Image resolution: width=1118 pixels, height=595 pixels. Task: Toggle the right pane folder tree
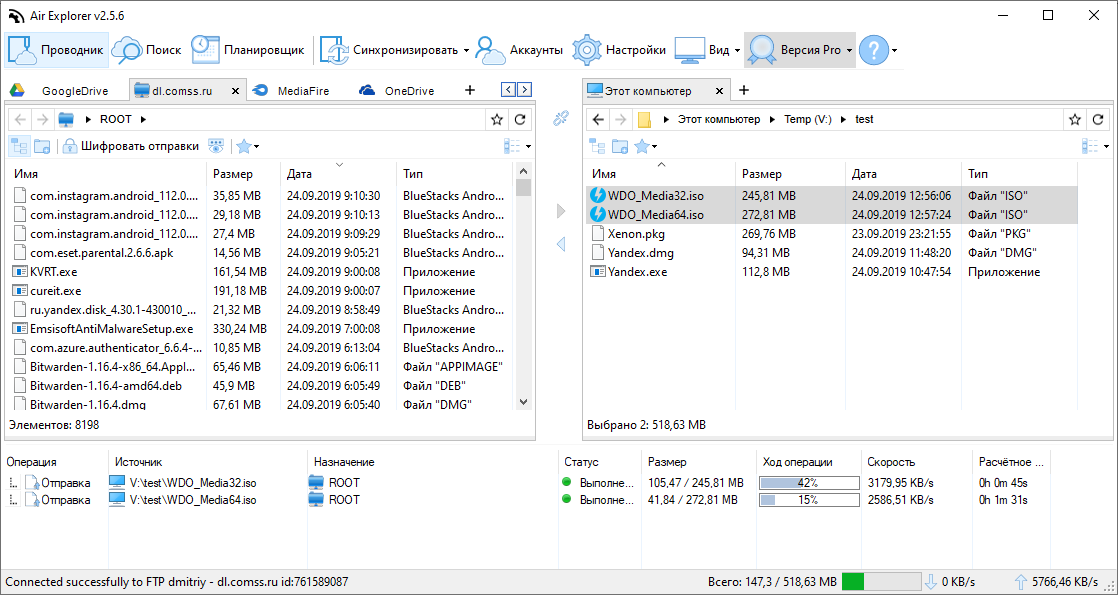[598, 146]
